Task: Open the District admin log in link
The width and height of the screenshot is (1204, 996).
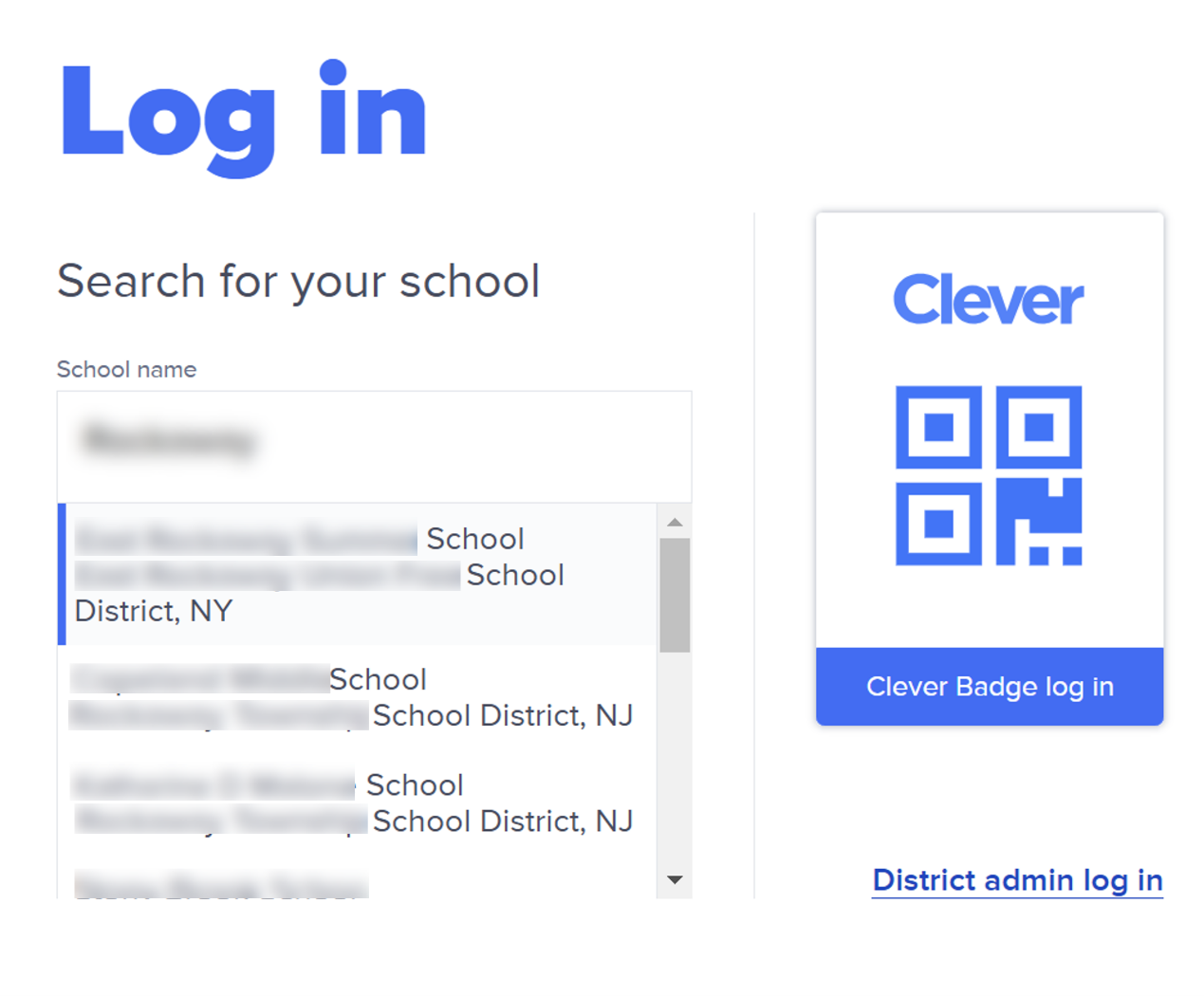Action: point(1017,880)
